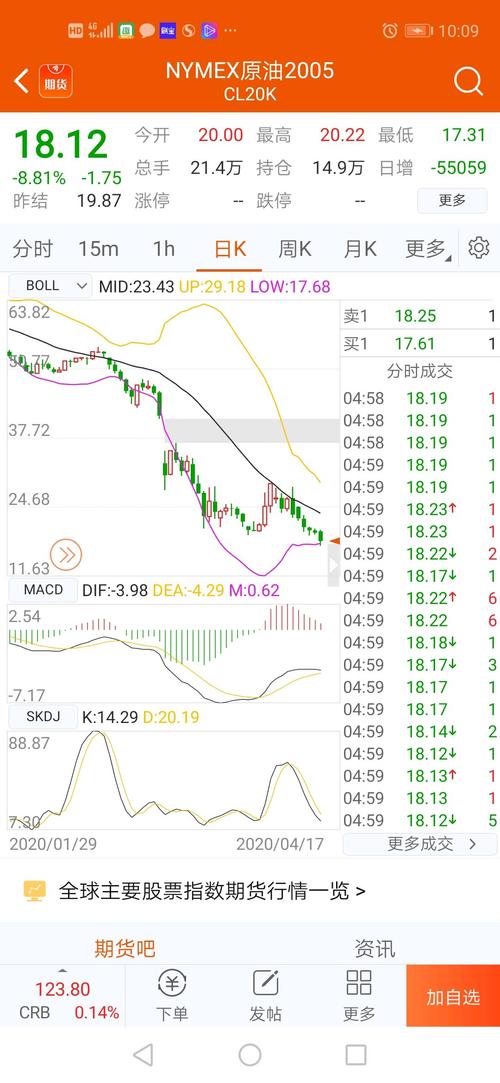Open the 更多 grid icon in bottom bar

coord(359,995)
